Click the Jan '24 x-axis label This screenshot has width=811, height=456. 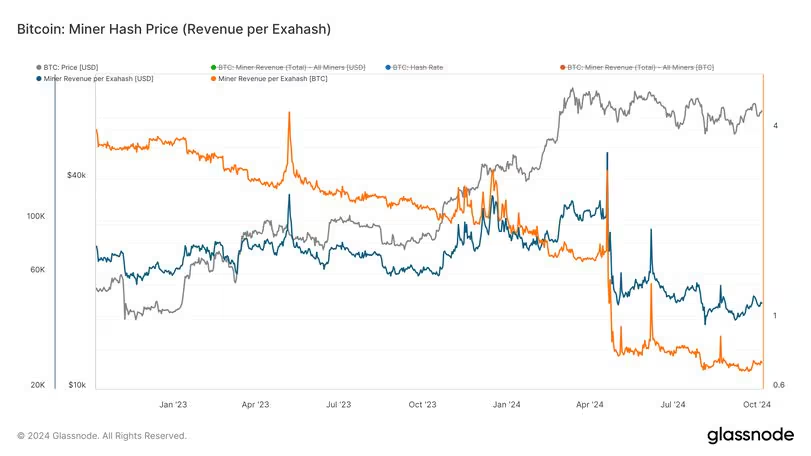click(x=506, y=404)
